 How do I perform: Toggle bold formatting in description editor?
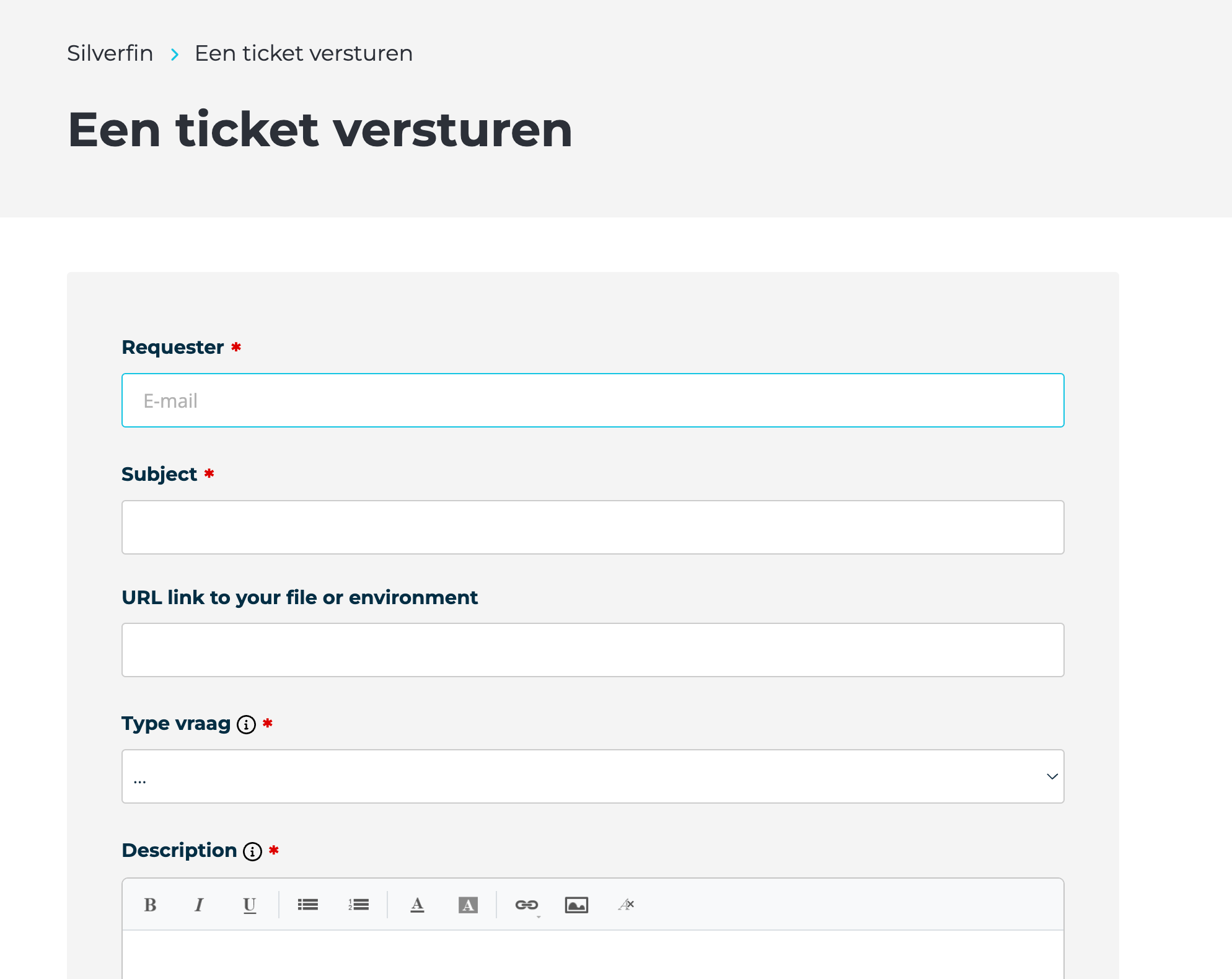pyautogui.click(x=150, y=905)
